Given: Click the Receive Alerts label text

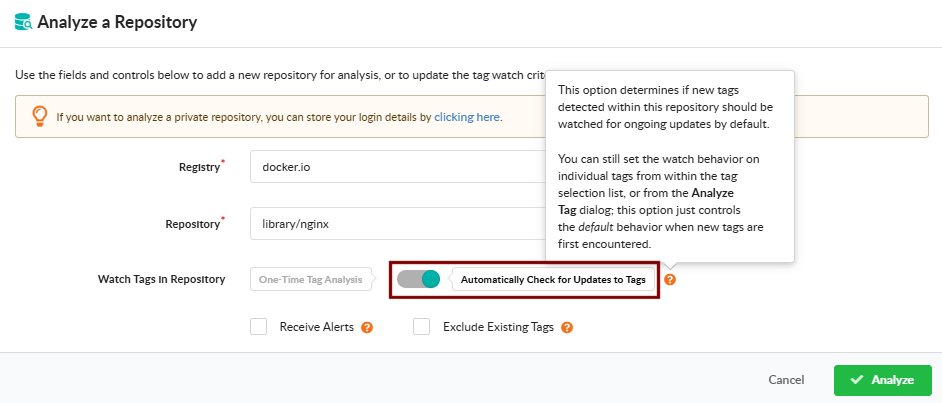Looking at the screenshot, I should pyautogui.click(x=317, y=327).
